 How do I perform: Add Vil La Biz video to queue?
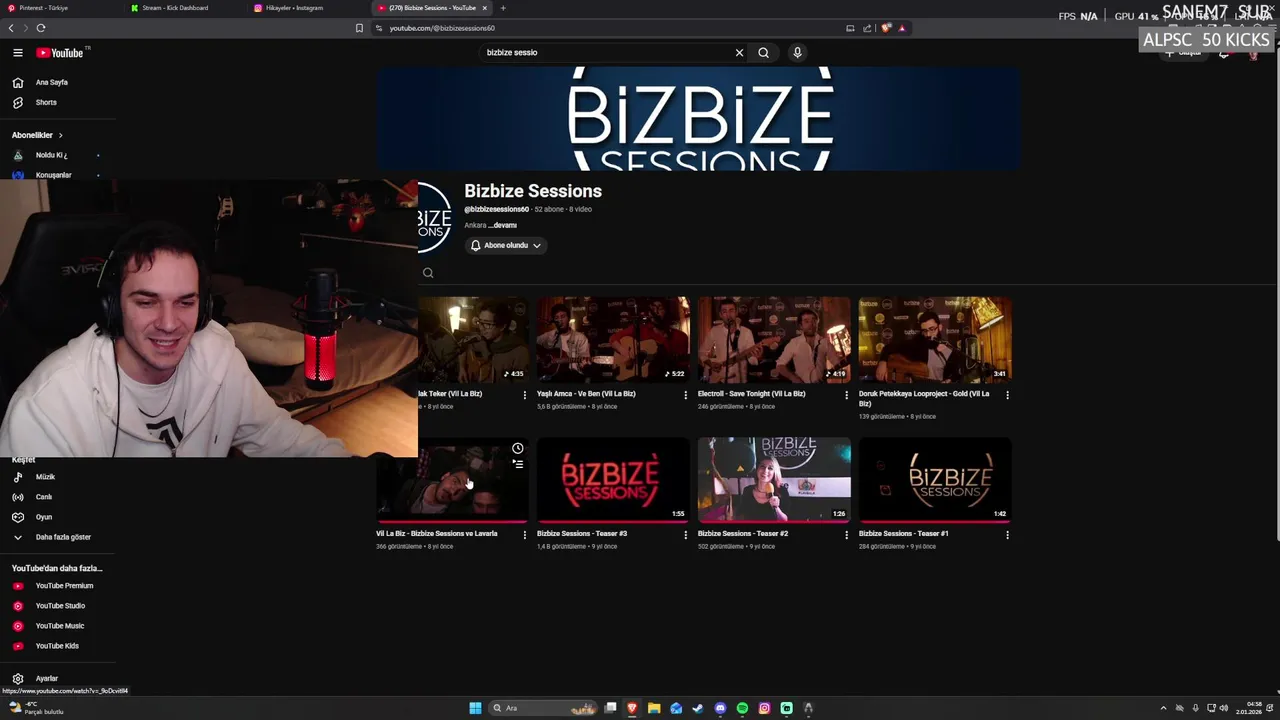coord(517,464)
